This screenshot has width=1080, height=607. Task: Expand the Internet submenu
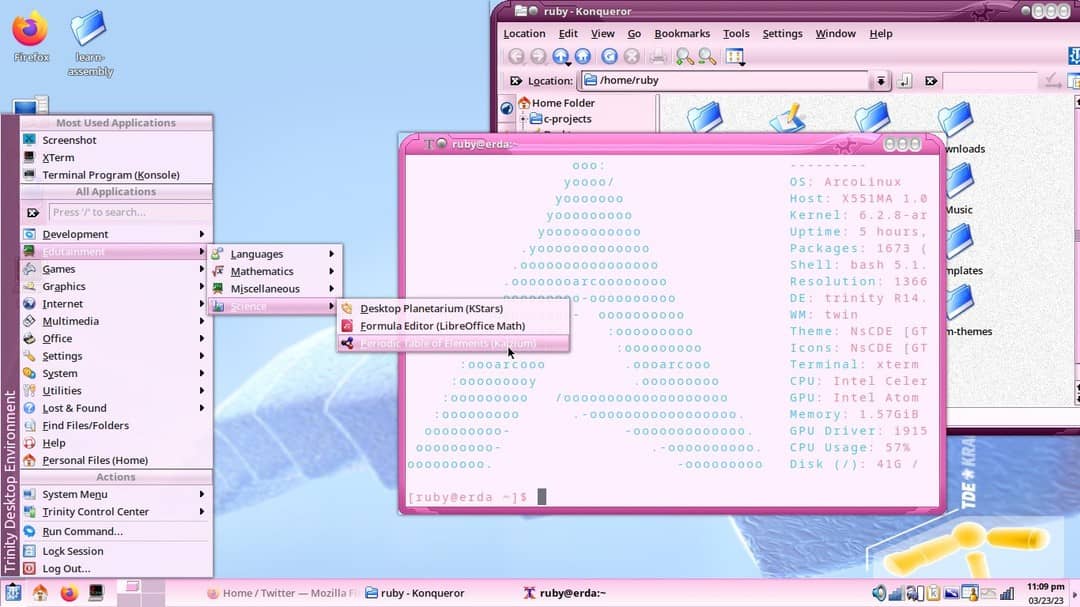116,304
